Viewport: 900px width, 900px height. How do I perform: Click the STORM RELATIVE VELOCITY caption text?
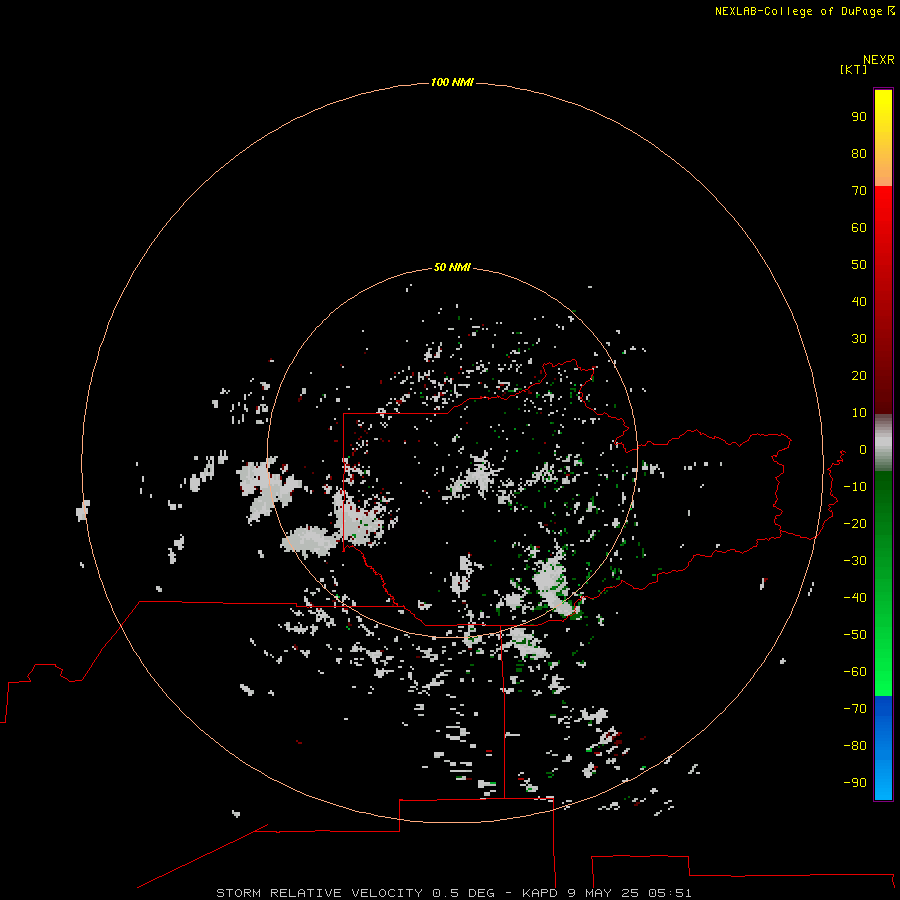coord(319,893)
